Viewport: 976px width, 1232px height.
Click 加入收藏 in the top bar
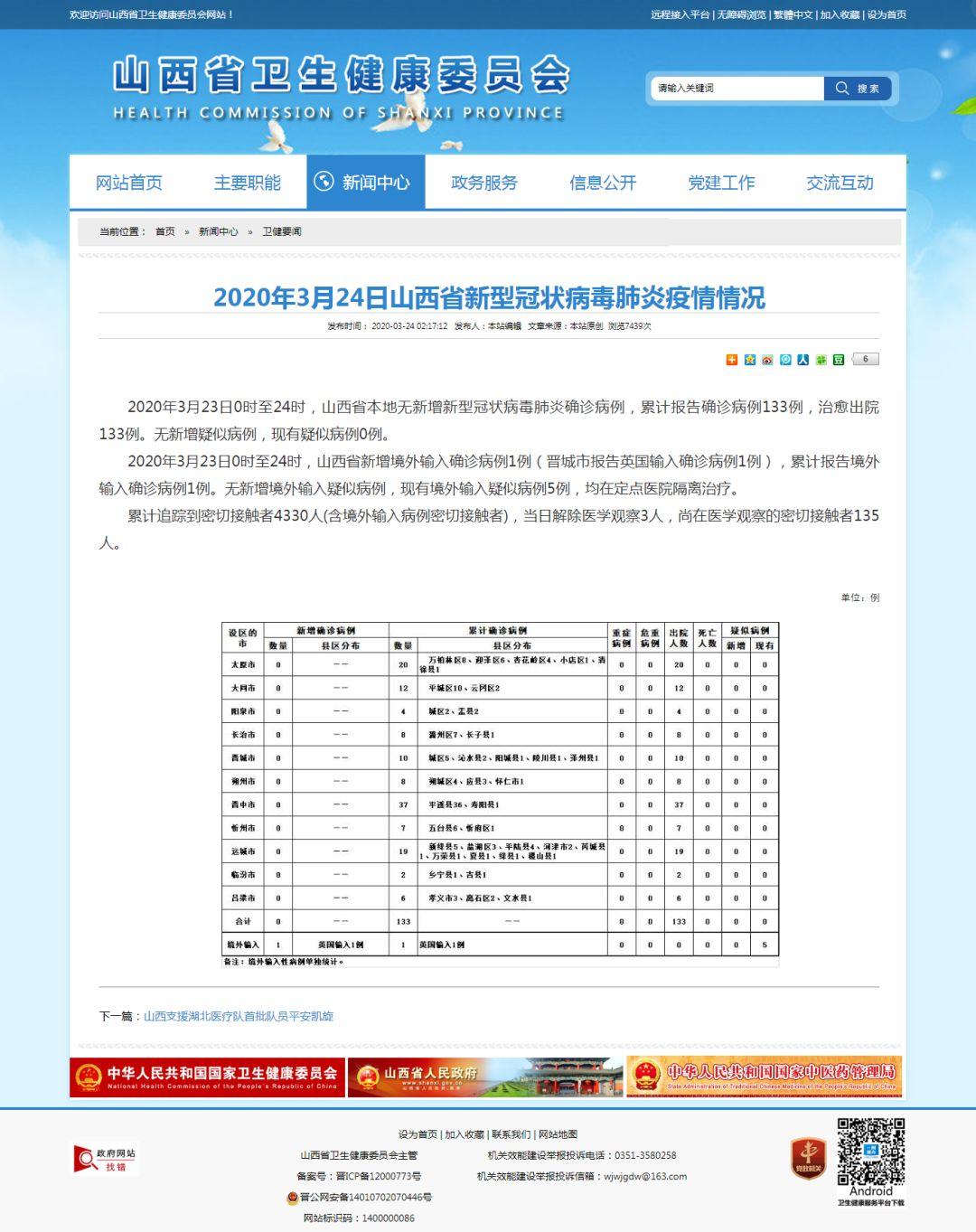pyautogui.click(x=840, y=14)
